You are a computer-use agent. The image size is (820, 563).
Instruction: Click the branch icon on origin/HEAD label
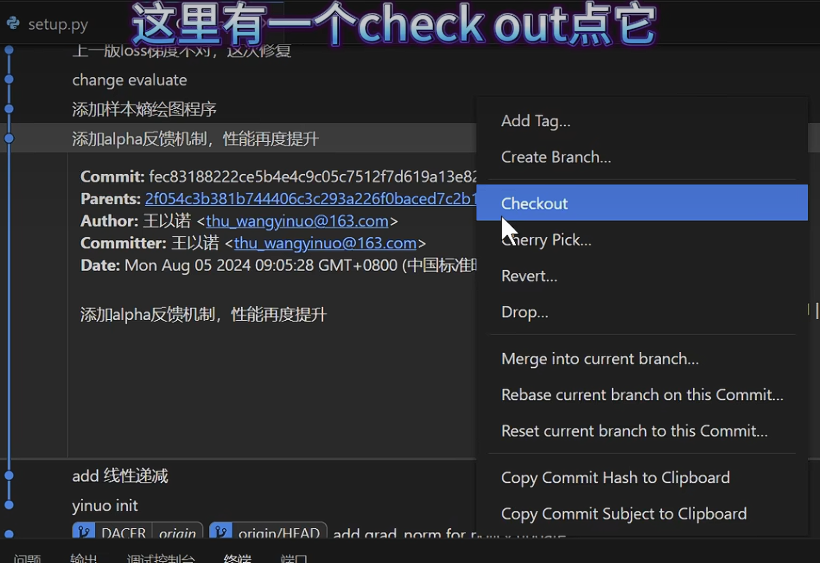[221, 532]
